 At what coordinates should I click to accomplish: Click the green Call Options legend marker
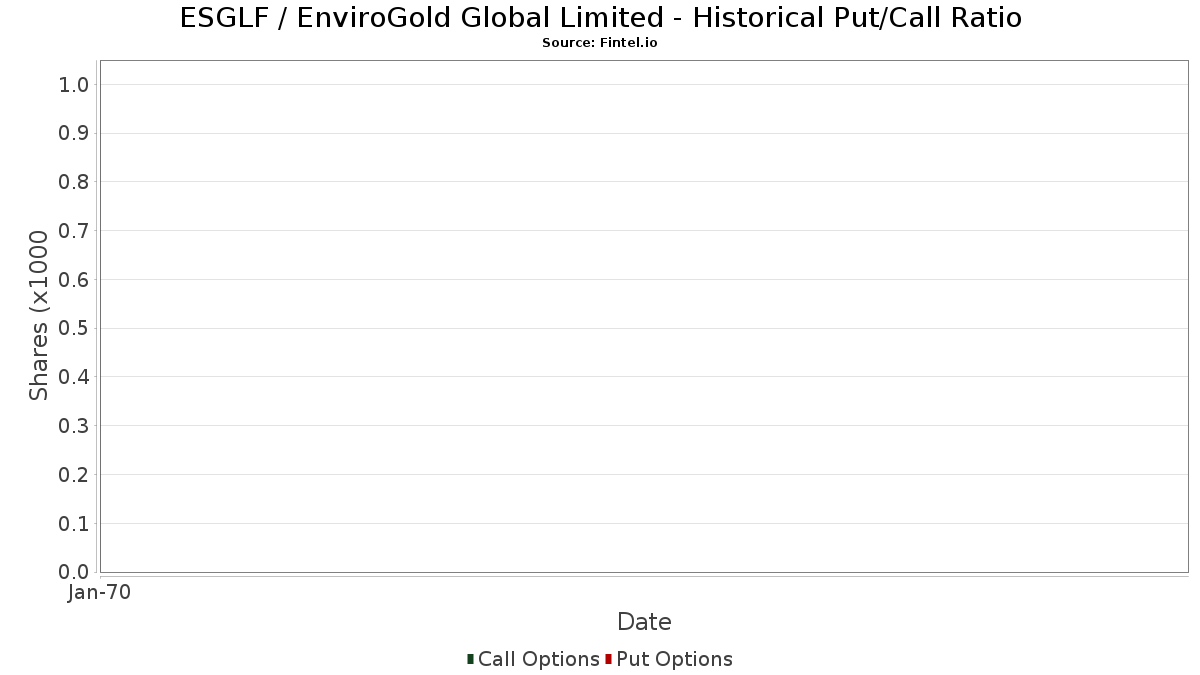pos(470,659)
